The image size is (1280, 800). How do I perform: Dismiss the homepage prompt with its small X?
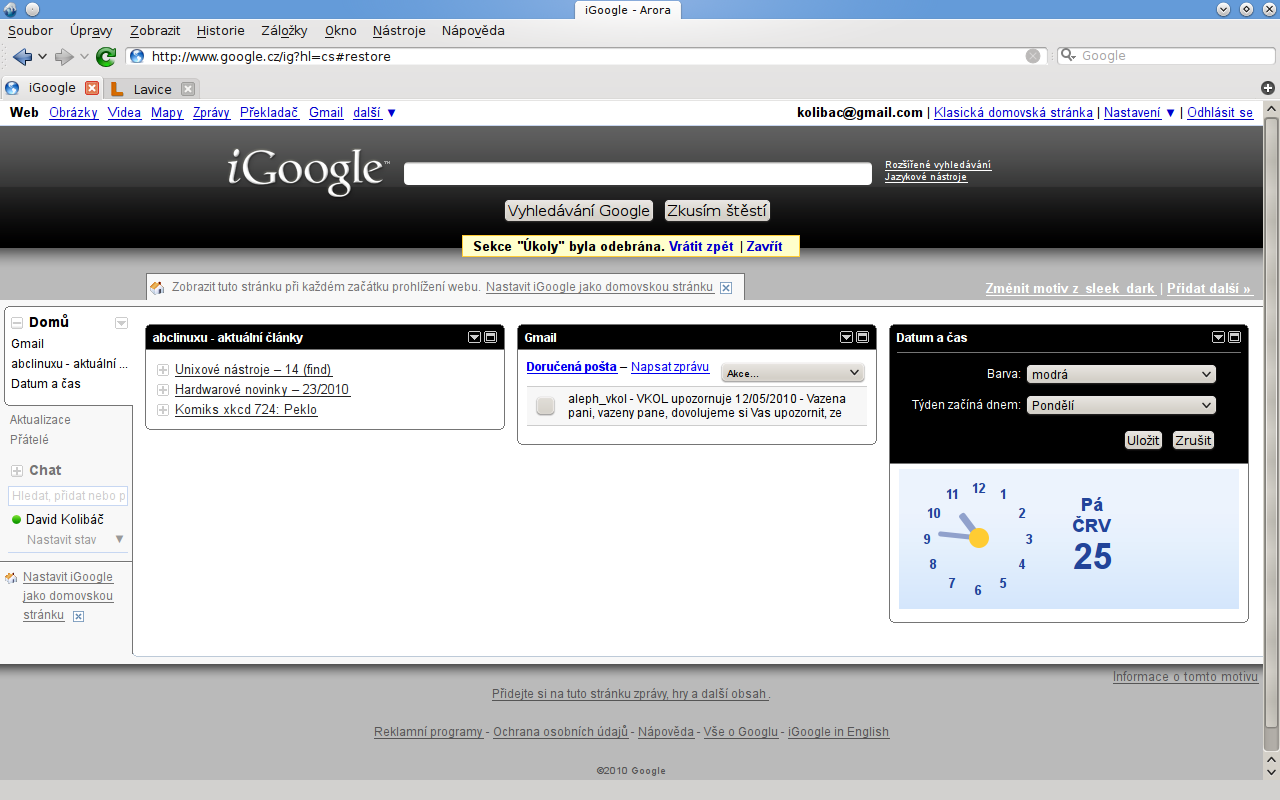726,288
